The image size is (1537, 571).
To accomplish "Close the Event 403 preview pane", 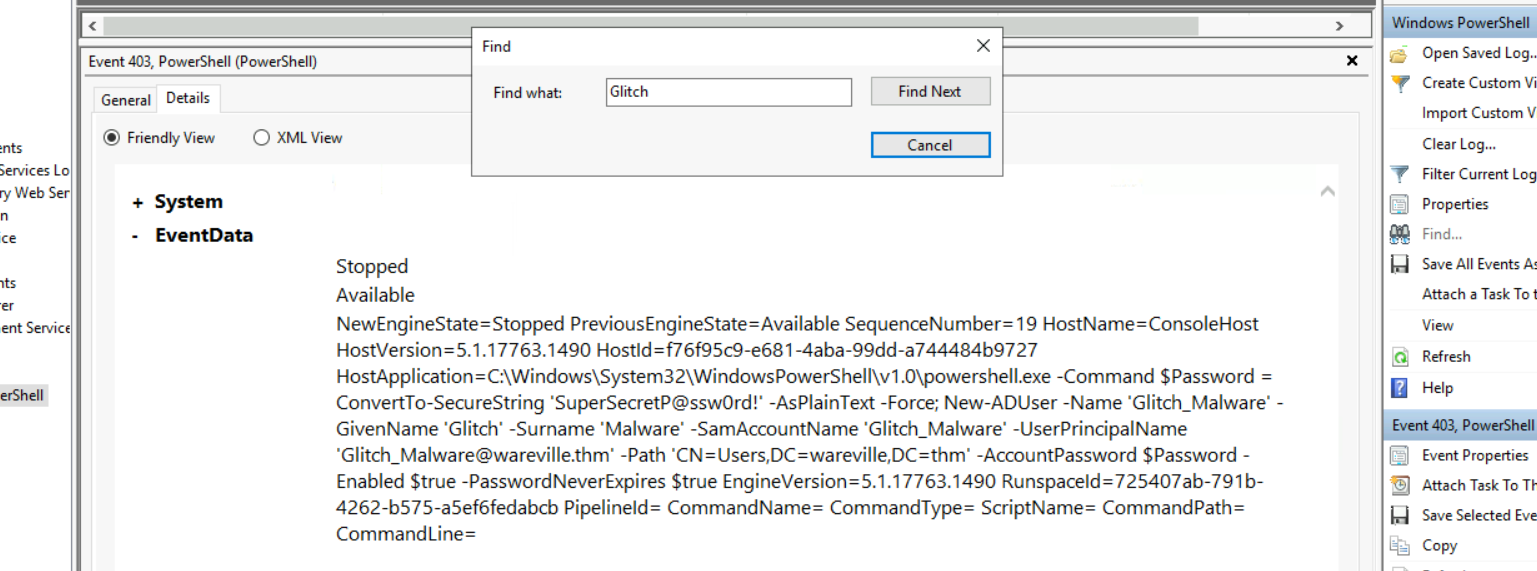I will 1352,61.
